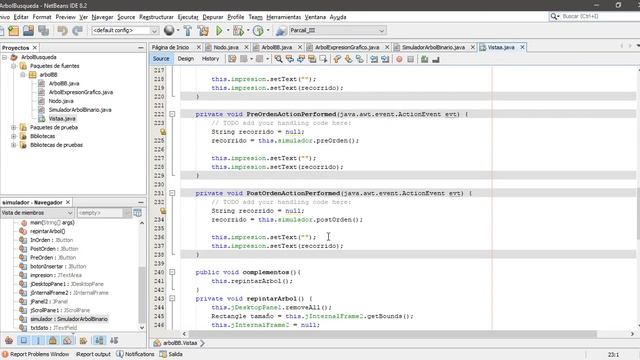This screenshot has width=640, height=360.
Task: Select PostOrden : JButton in Navigator
Action: (54, 249)
